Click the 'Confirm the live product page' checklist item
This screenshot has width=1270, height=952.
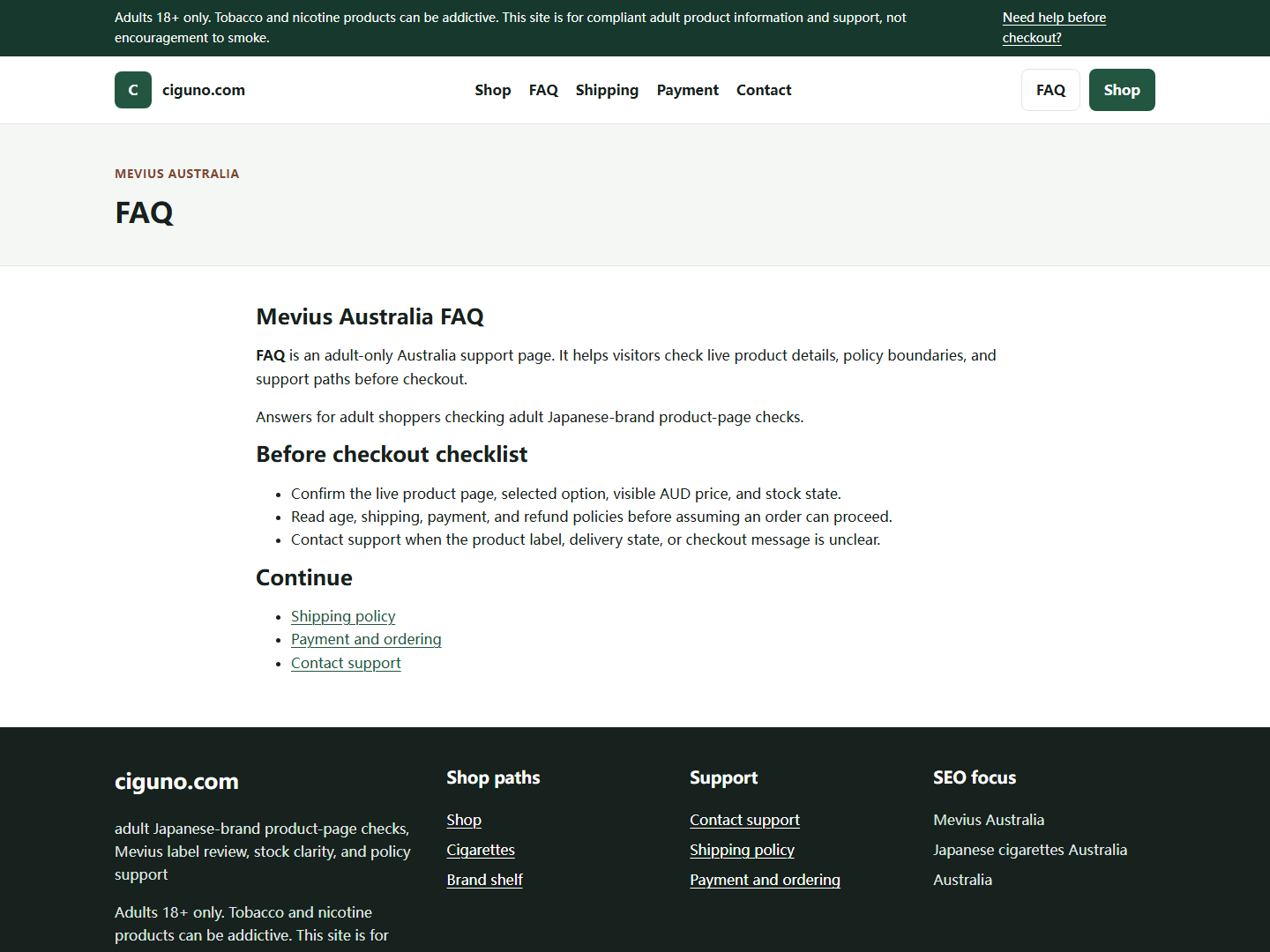click(566, 494)
